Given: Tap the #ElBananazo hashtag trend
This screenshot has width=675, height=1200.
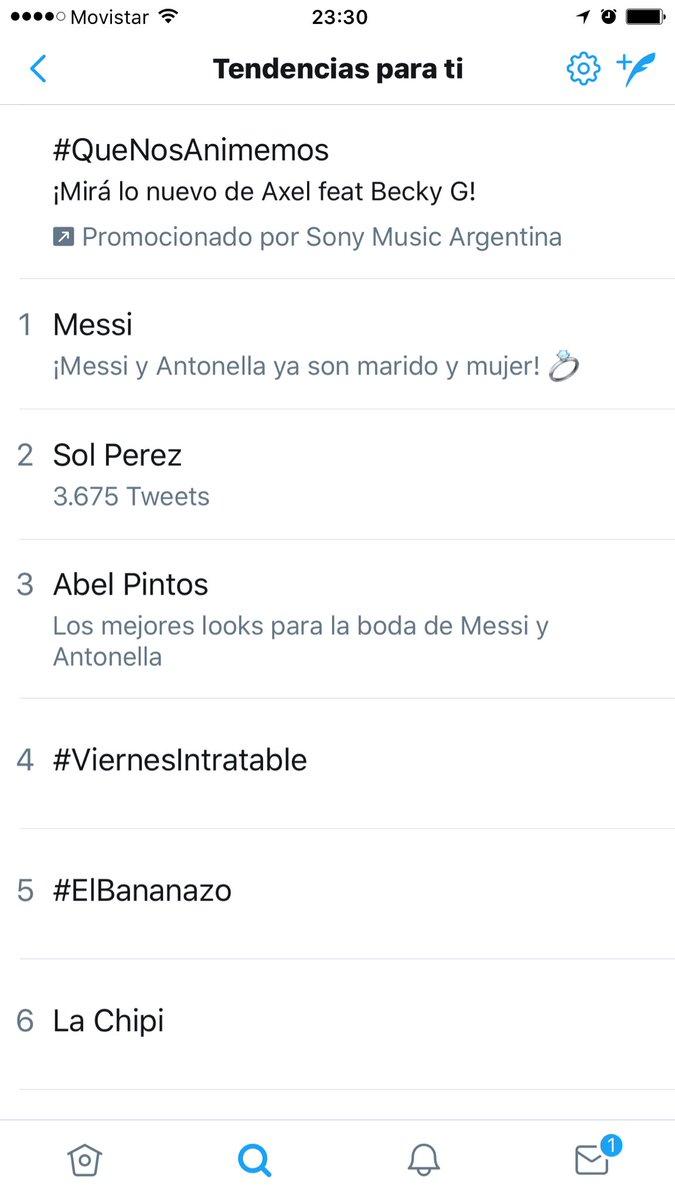Looking at the screenshot, I should (x=142, y=890).
